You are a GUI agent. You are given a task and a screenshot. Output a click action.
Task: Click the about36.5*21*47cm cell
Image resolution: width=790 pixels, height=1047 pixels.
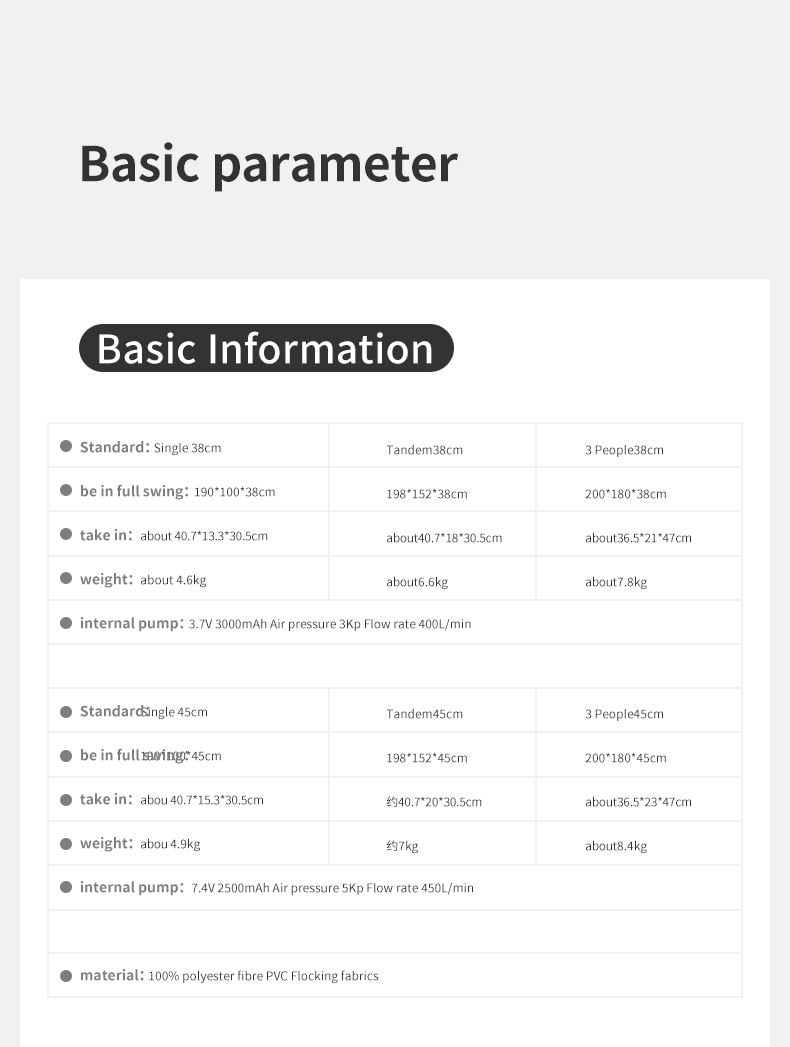coord(638,538)
